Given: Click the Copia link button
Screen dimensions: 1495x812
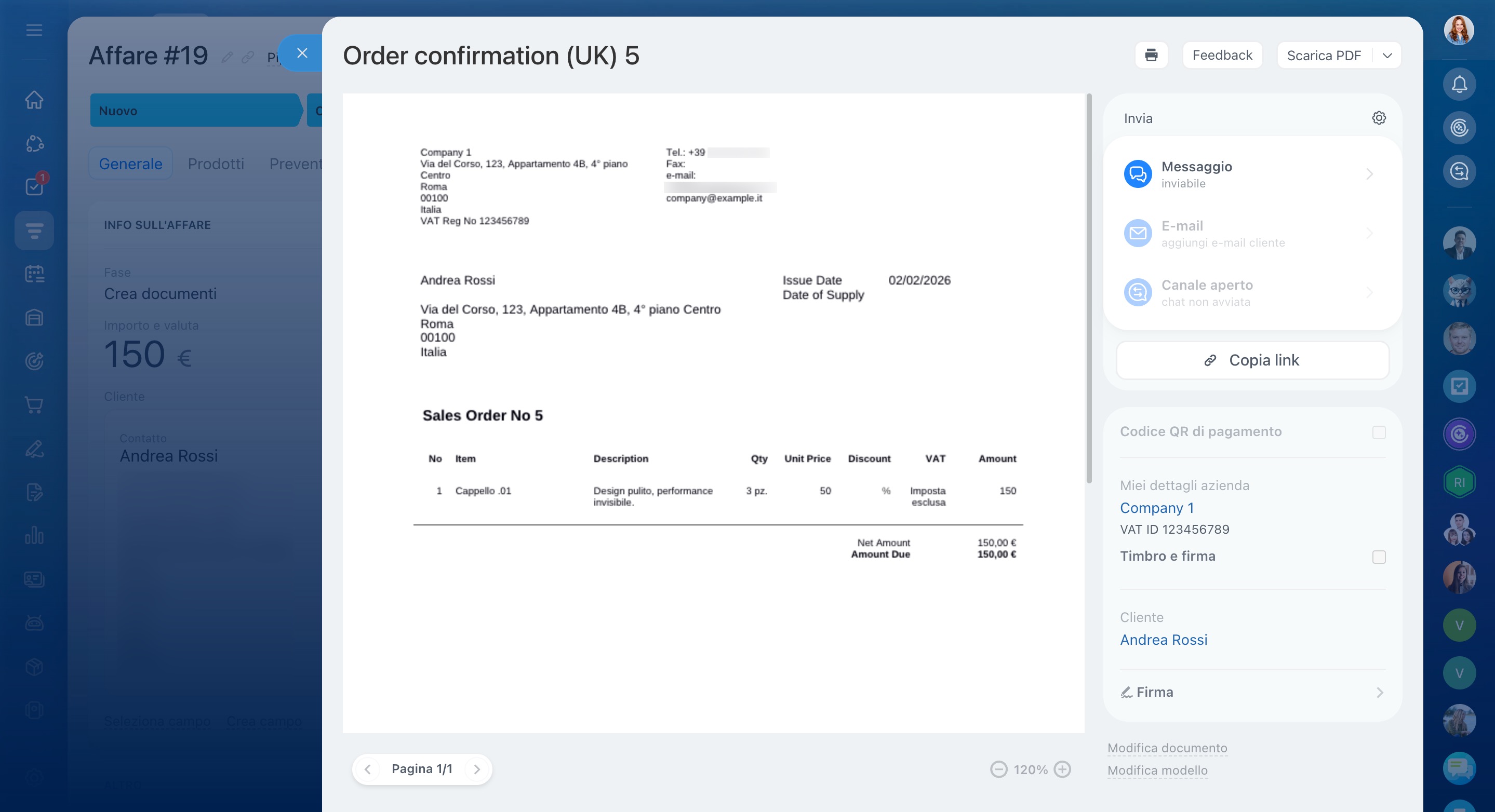Looking at the screenshot, I should point(1252,360).
